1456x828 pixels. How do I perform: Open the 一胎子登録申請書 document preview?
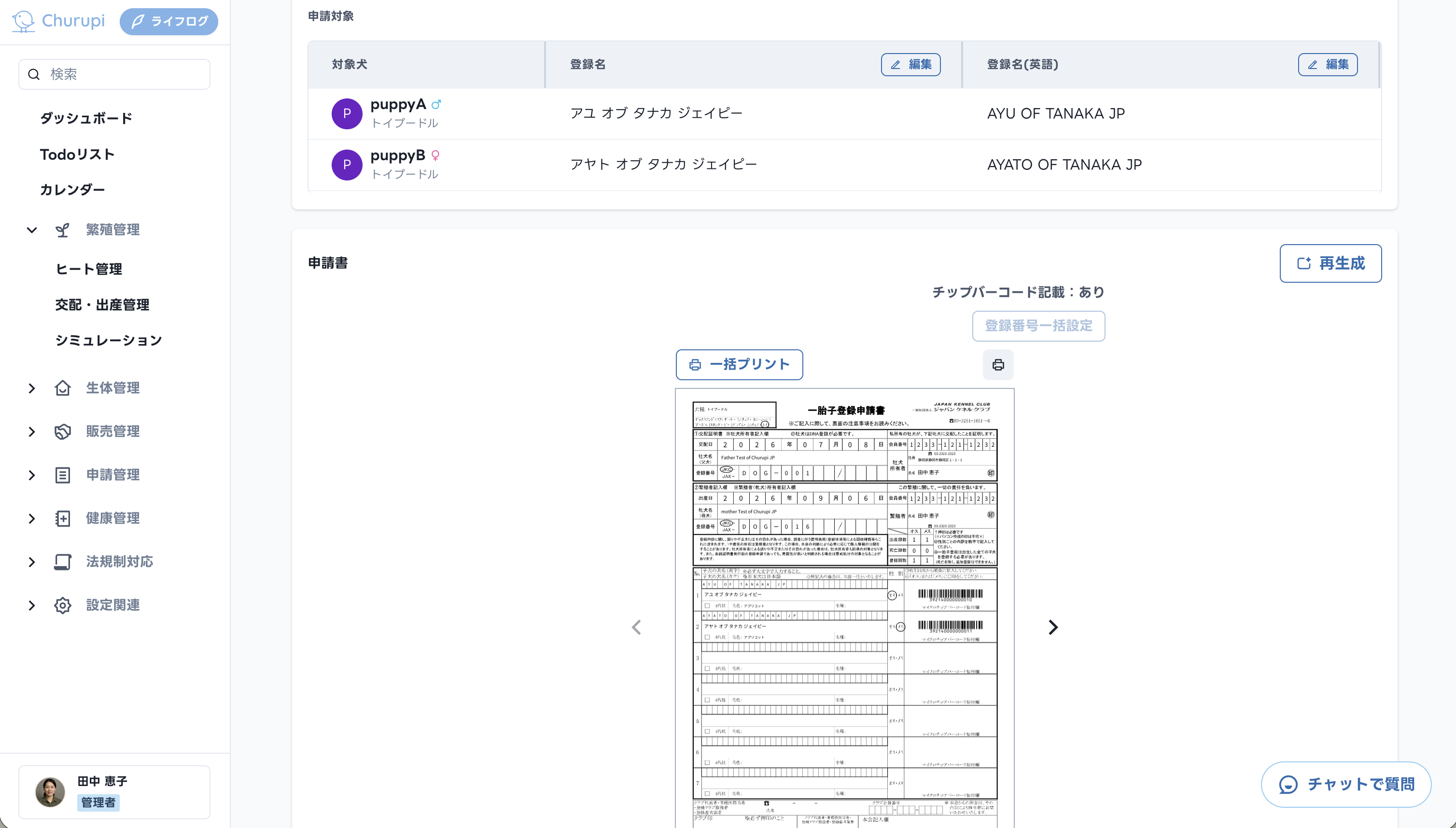pyautogui.click(x=844, y=608)
